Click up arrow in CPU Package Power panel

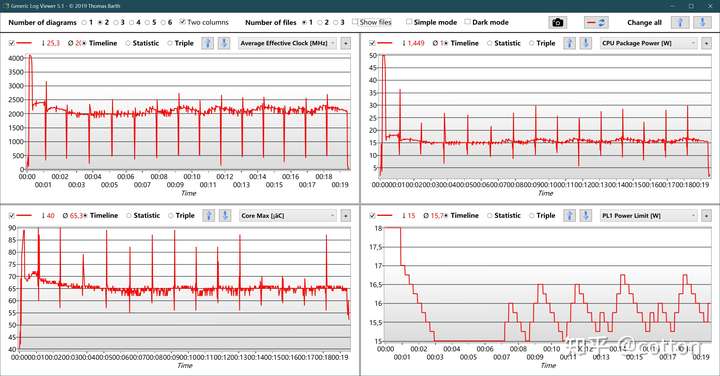[x=569, y=43]
